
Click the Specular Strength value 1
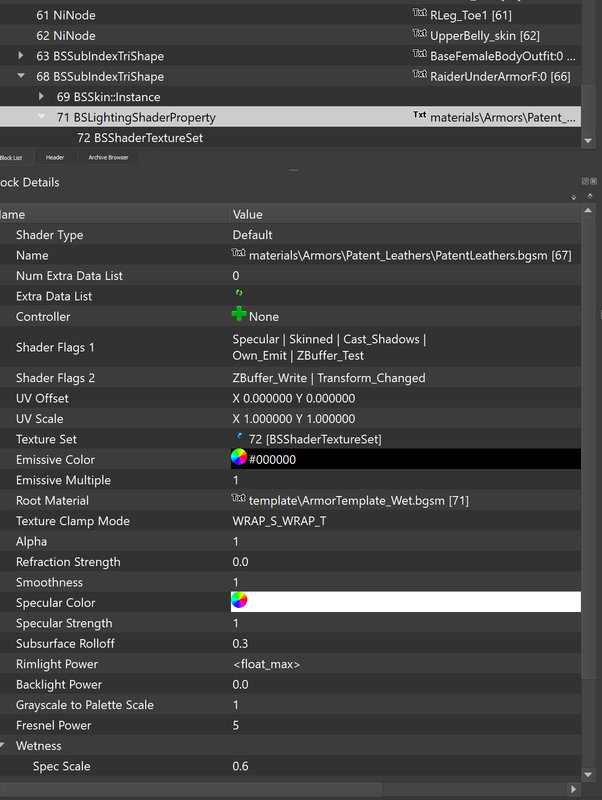click(236, 622)
